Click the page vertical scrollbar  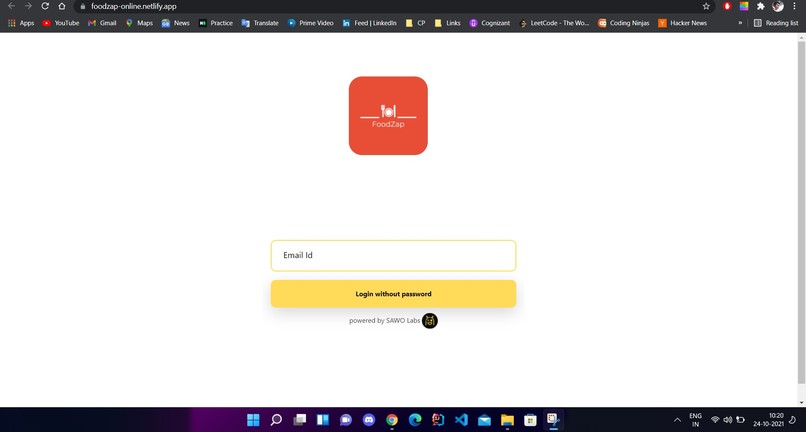tap(801, 213)
